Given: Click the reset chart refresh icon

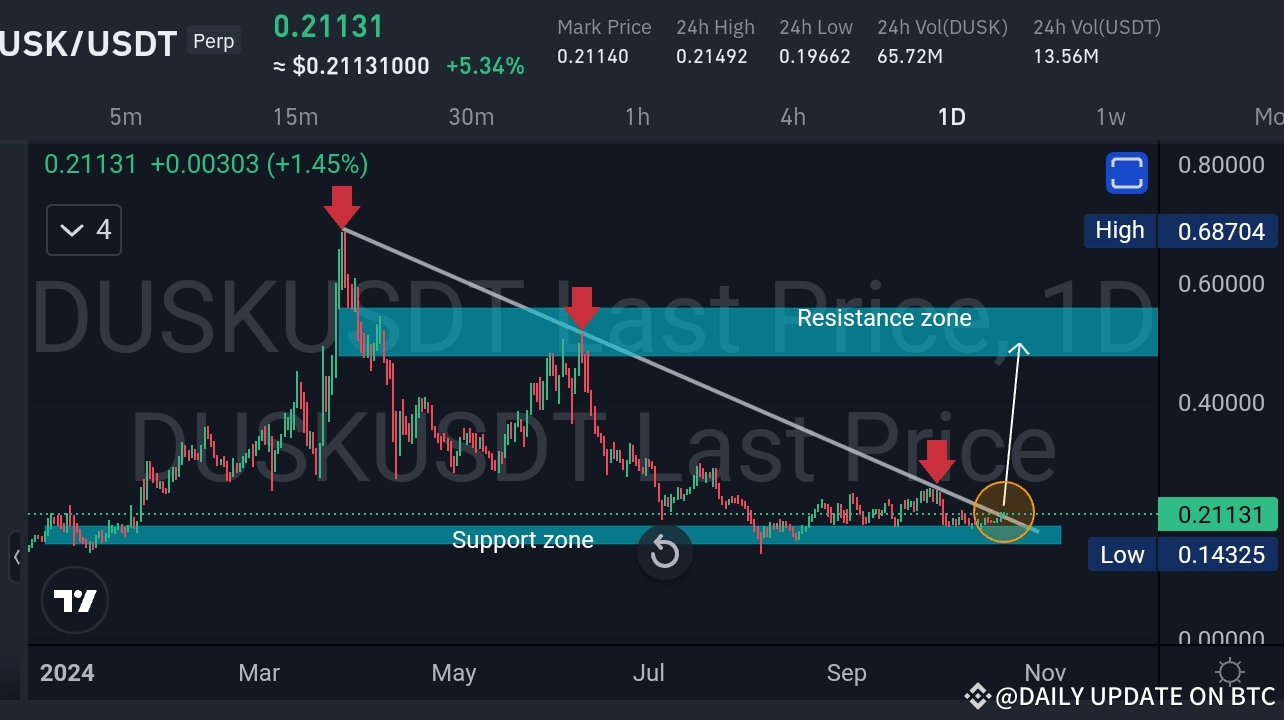Looking at the screenshot, I should pyautogui.click(x=664, y=551).
